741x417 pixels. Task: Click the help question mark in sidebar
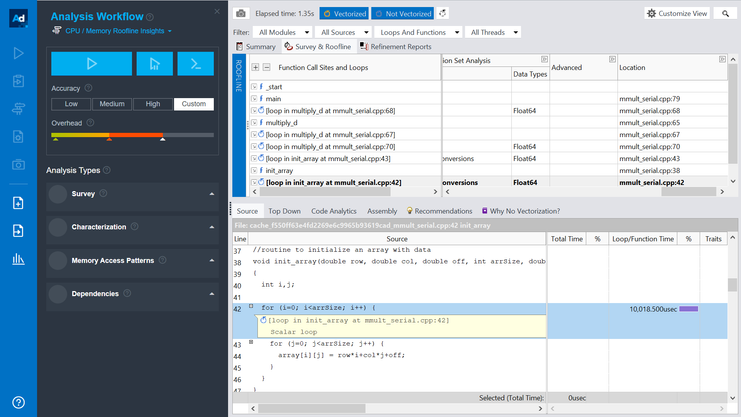18,402
